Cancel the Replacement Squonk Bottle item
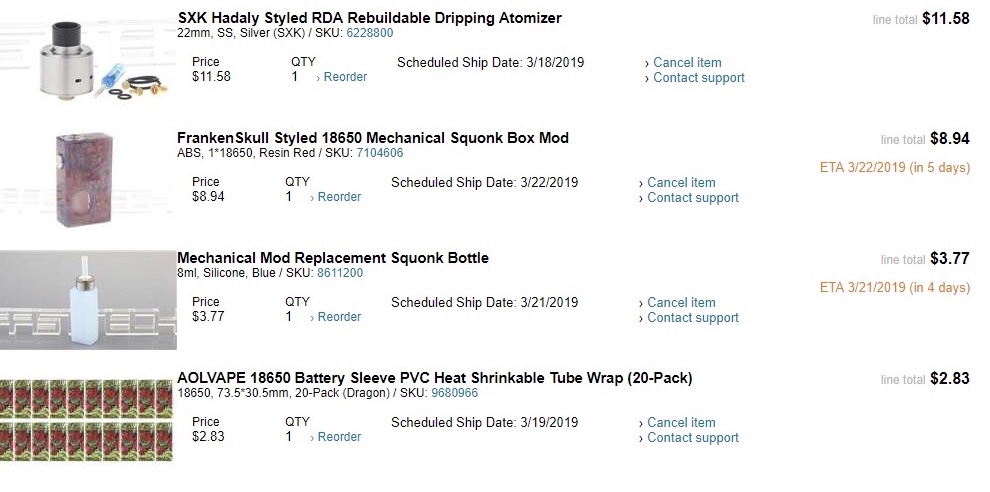Image resolution: width=990 pixels, height=492 pixels. click(x=681, y=303)
